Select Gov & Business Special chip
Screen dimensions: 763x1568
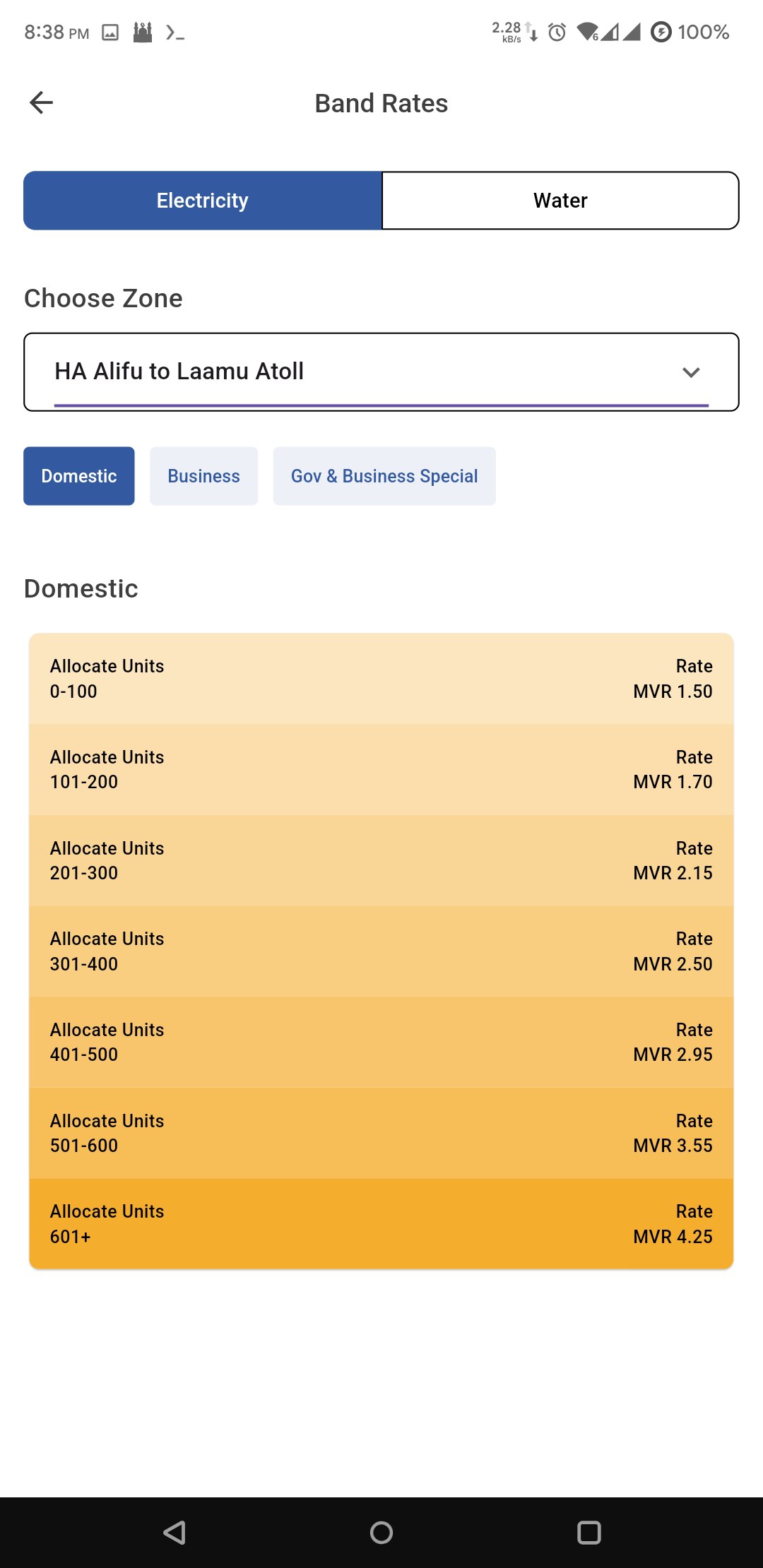[384, 476]
